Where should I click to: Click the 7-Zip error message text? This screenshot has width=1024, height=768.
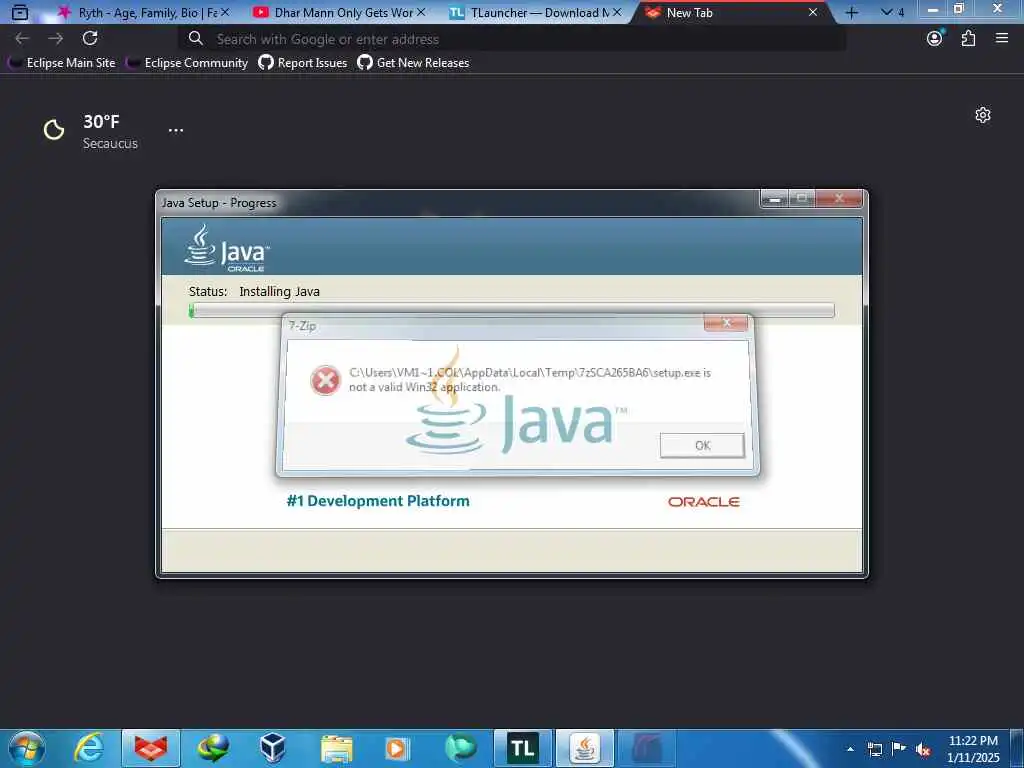(530, 379)
